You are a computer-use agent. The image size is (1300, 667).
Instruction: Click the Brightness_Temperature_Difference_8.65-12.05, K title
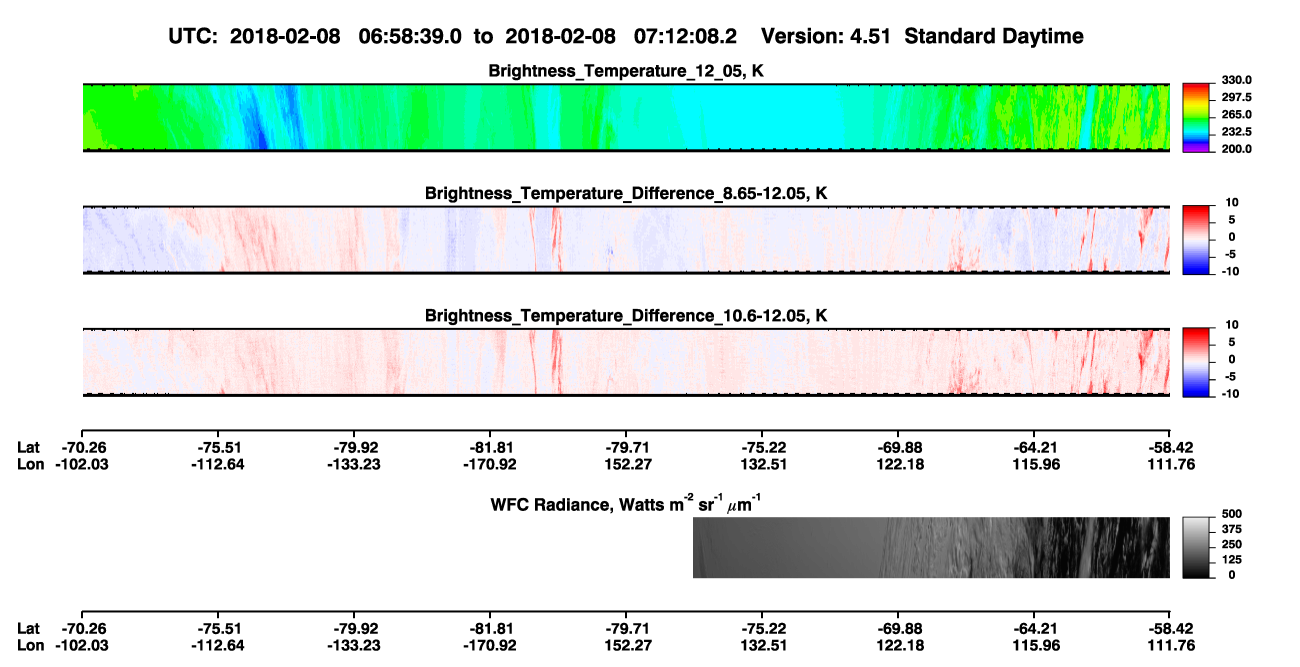point(626,193)
